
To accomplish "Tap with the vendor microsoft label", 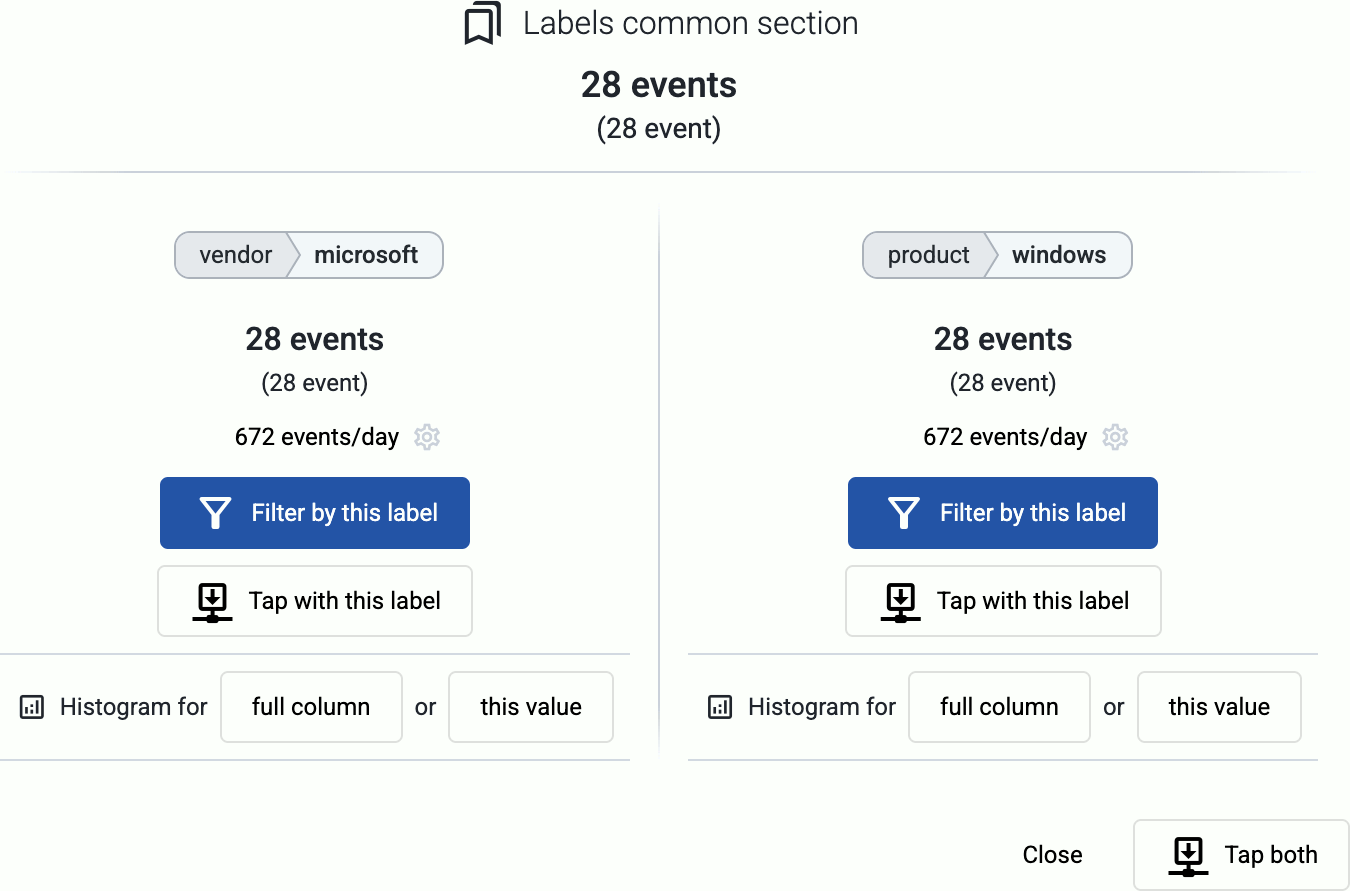I will tap(315, 601).
